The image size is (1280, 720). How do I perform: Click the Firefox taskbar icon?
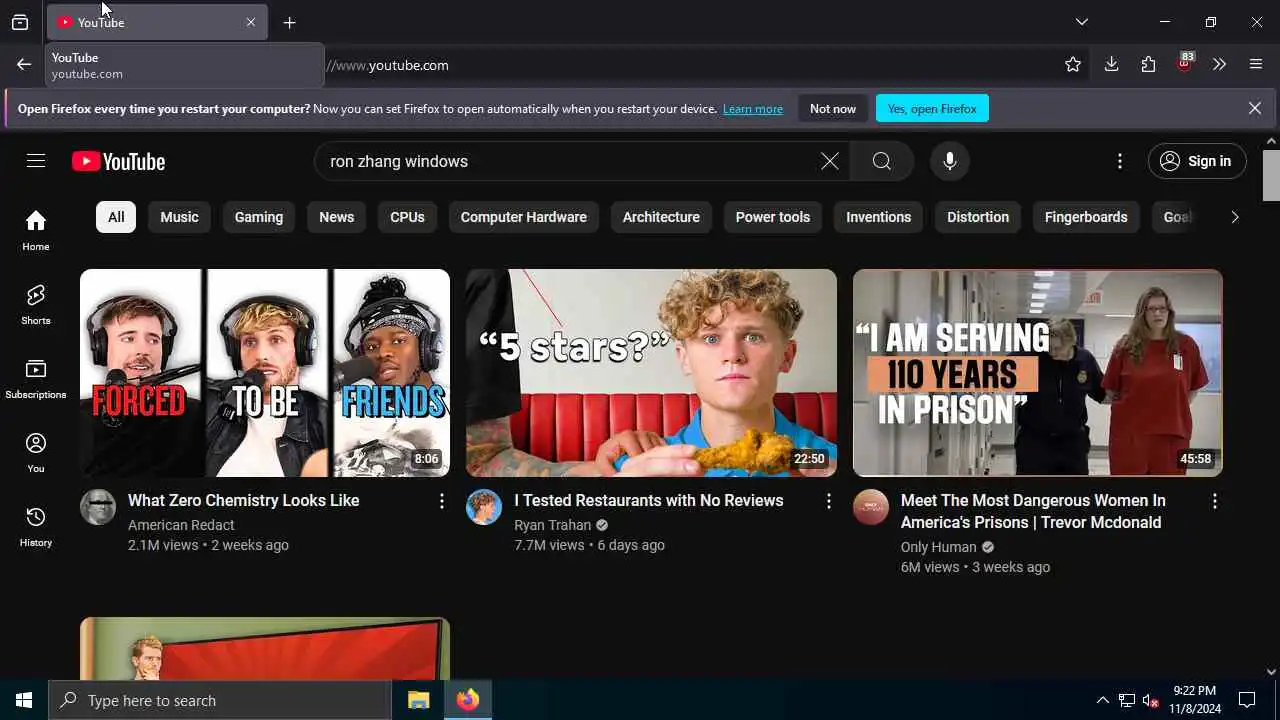[x=468, y=700]
